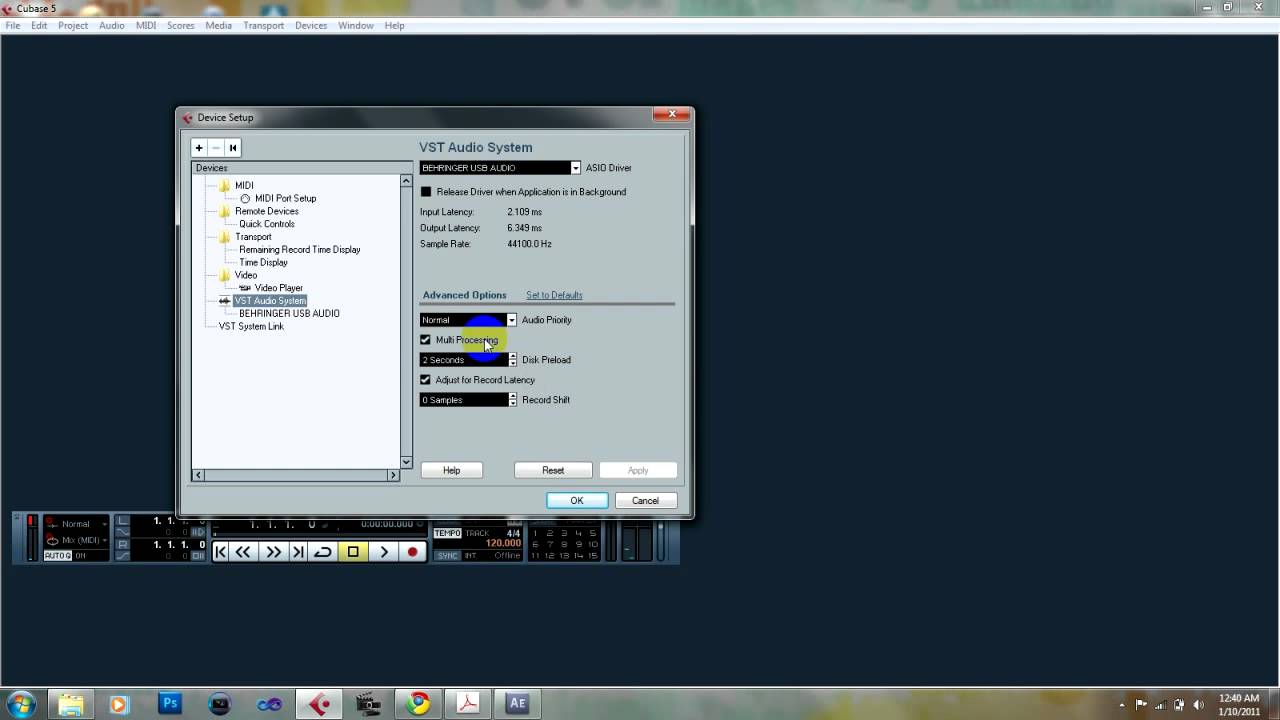Go to left locator L button
The image size is (1280, 720).
(123, 521)
